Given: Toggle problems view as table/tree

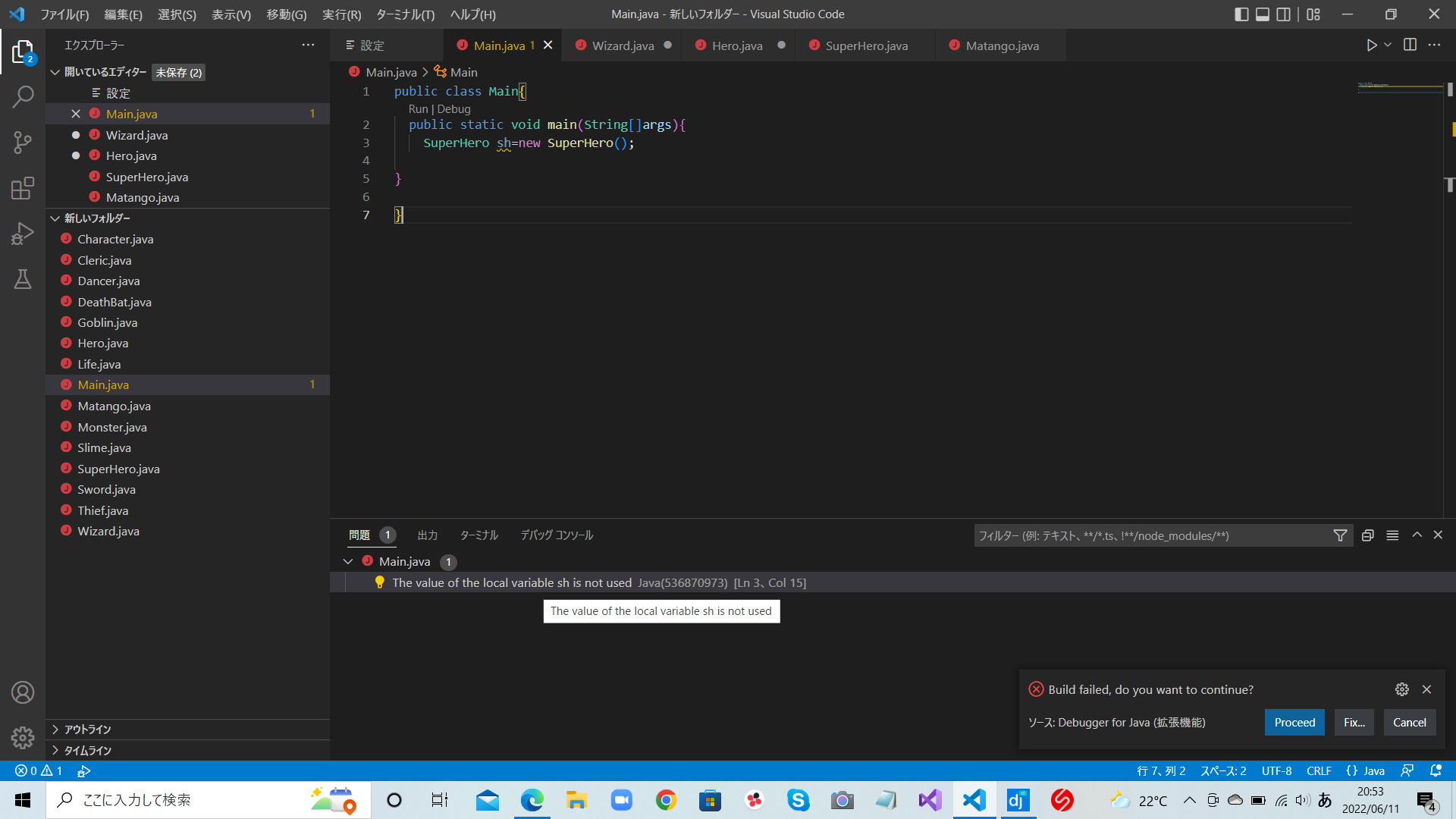Looking at the screenshot, I should click(1392, 535).
